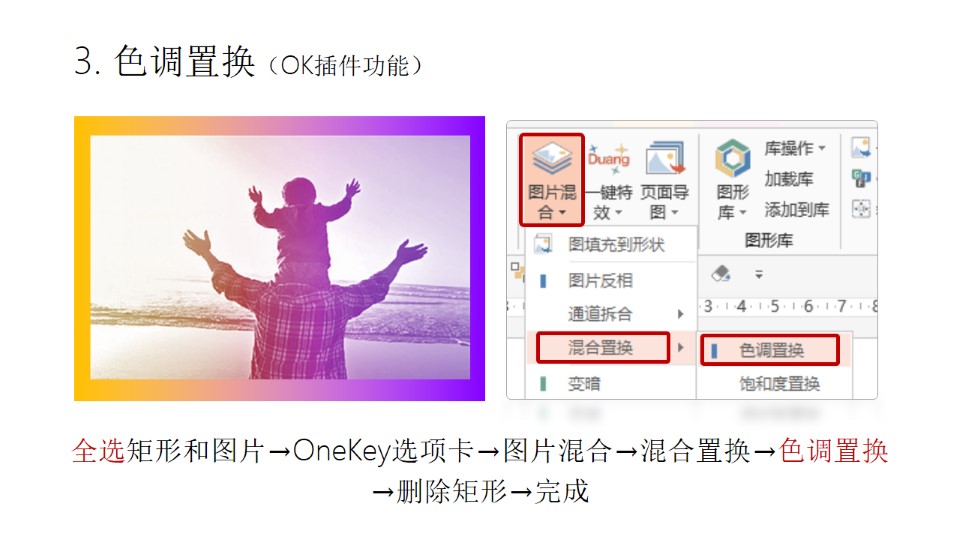Expand the 库操作 dropdown arrow

click(822, 148)
